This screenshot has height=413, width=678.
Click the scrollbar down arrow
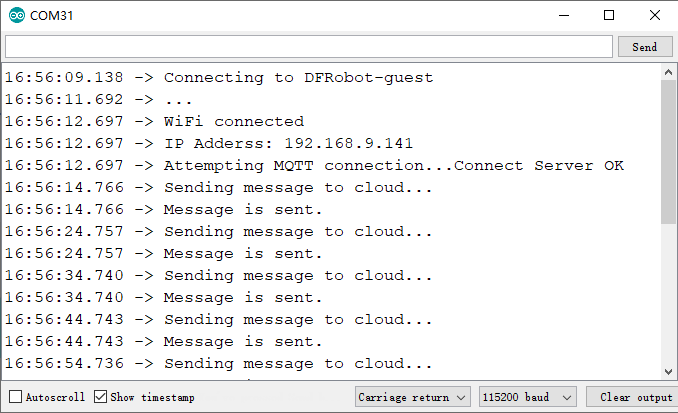pos(668,371)
